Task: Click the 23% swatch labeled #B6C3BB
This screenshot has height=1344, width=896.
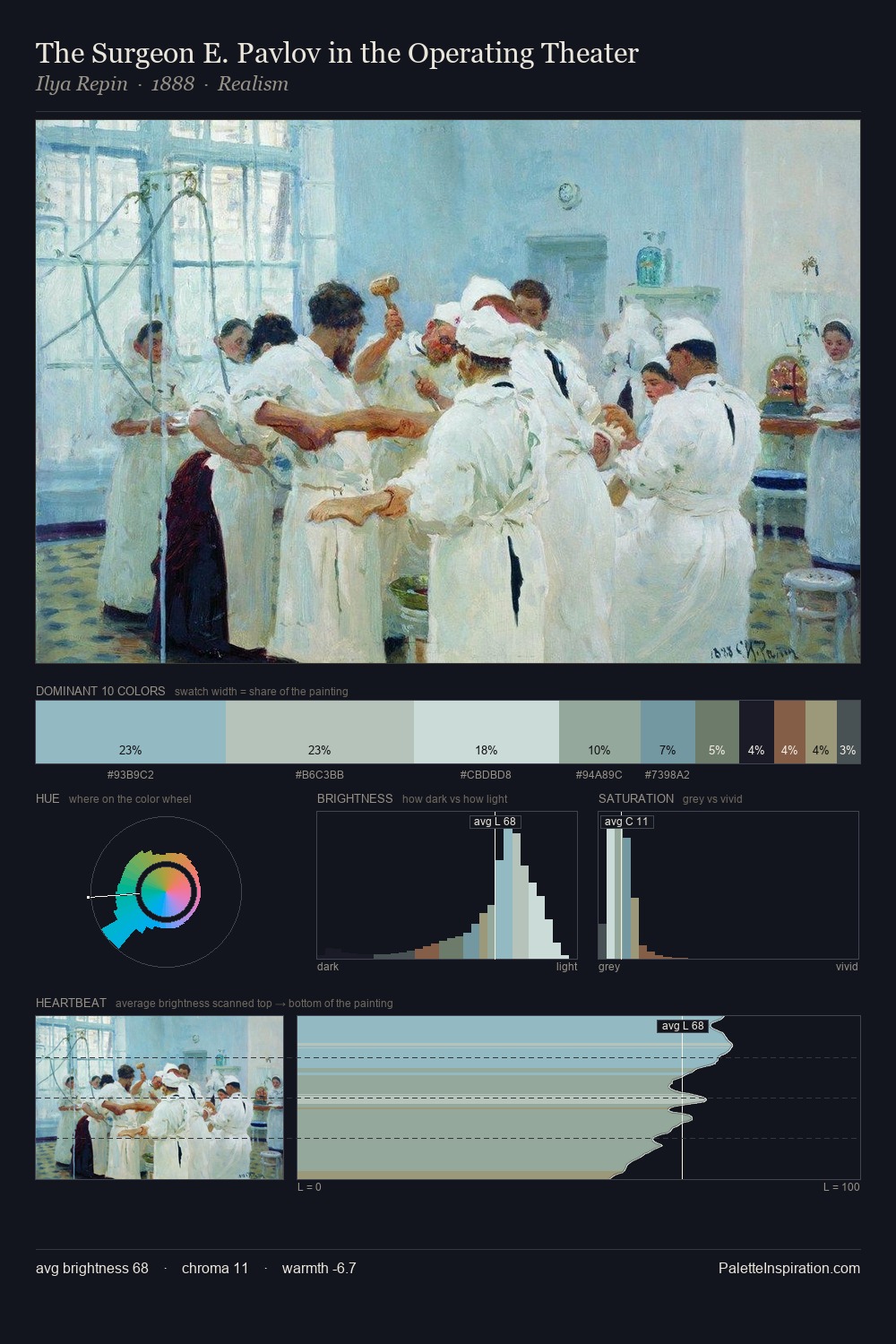Action: click(320, 732)
